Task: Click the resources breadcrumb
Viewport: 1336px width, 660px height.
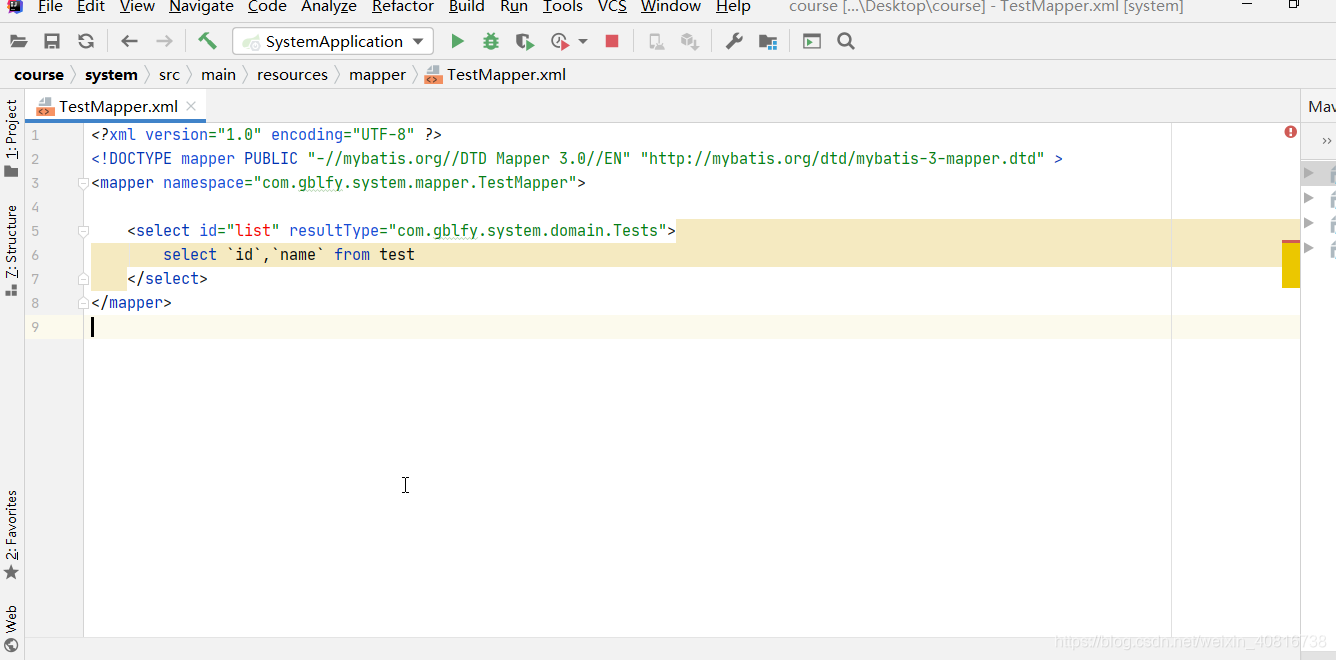Action: point(292,75)
